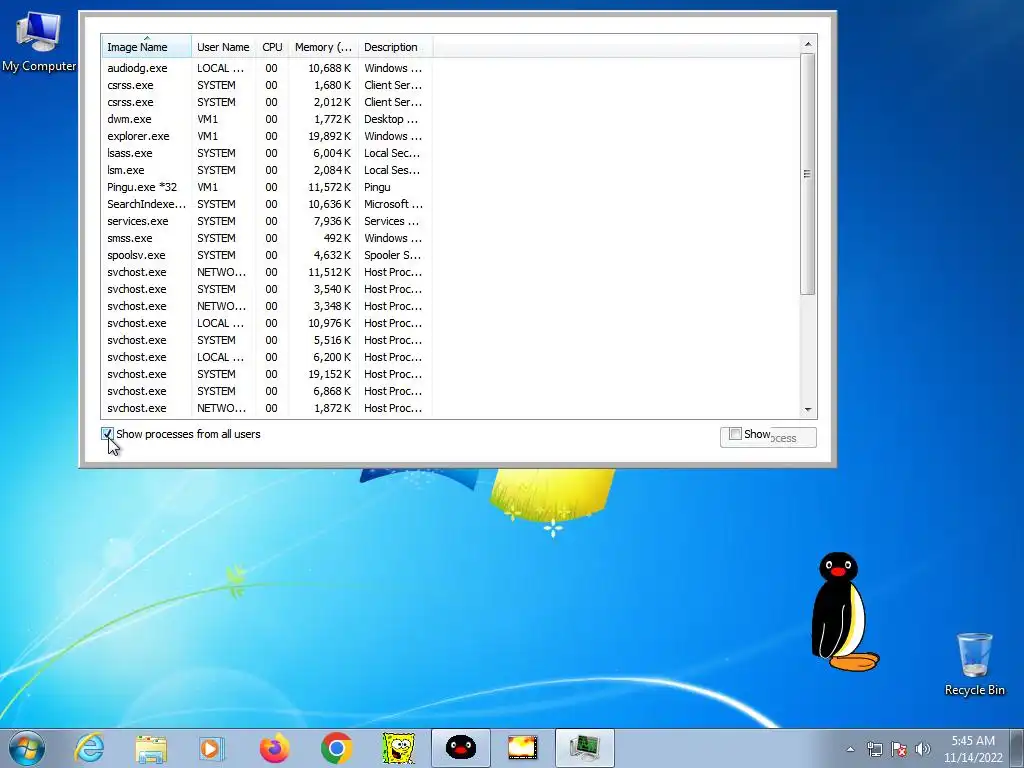Select the services.exe process
Screen dimensions: 1024x768
click(x=266, y=221)
